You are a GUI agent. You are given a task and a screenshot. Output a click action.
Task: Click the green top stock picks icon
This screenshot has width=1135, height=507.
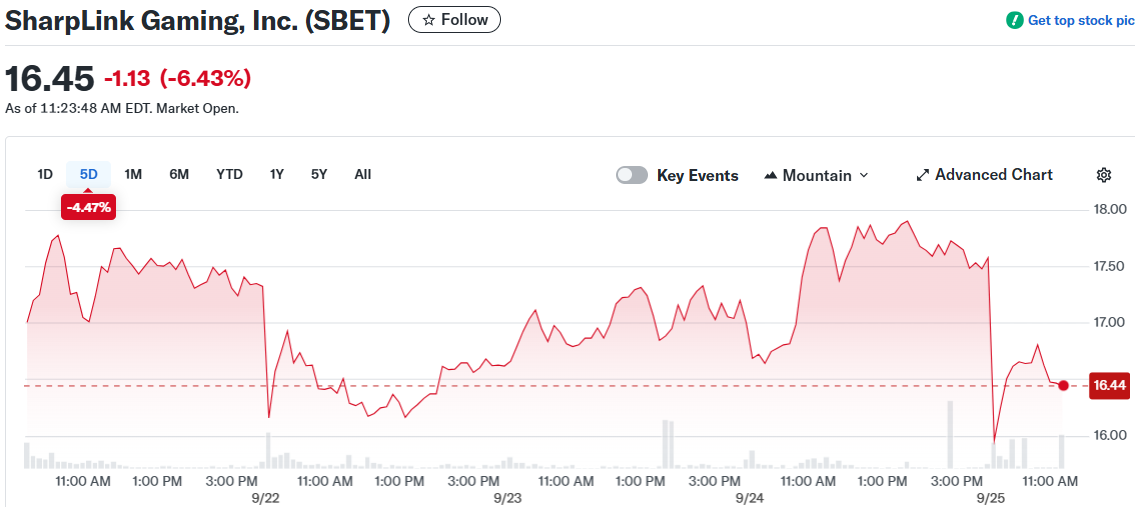(x=1015, y=20)
